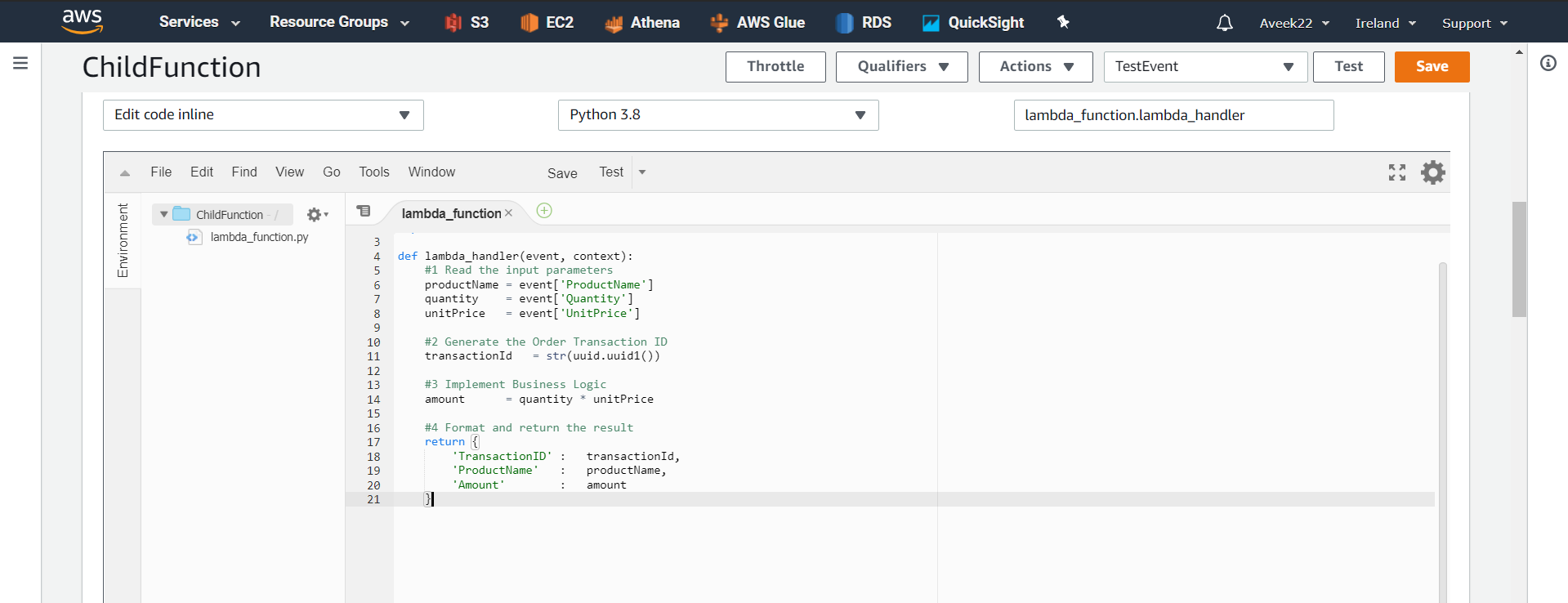
Task: Open the editor settings gear icon
Action: (1432, 172)
